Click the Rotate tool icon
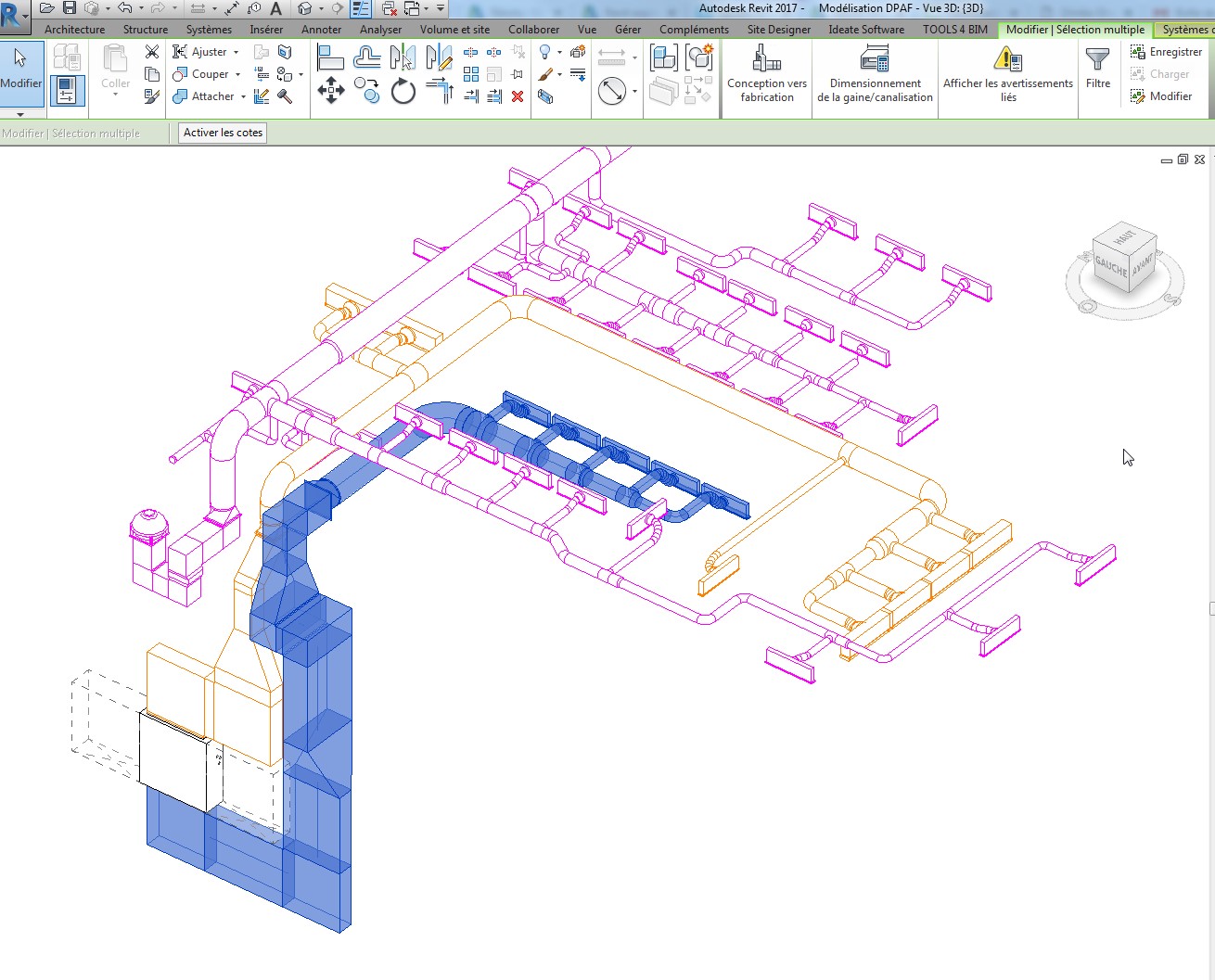 [403, 91]
